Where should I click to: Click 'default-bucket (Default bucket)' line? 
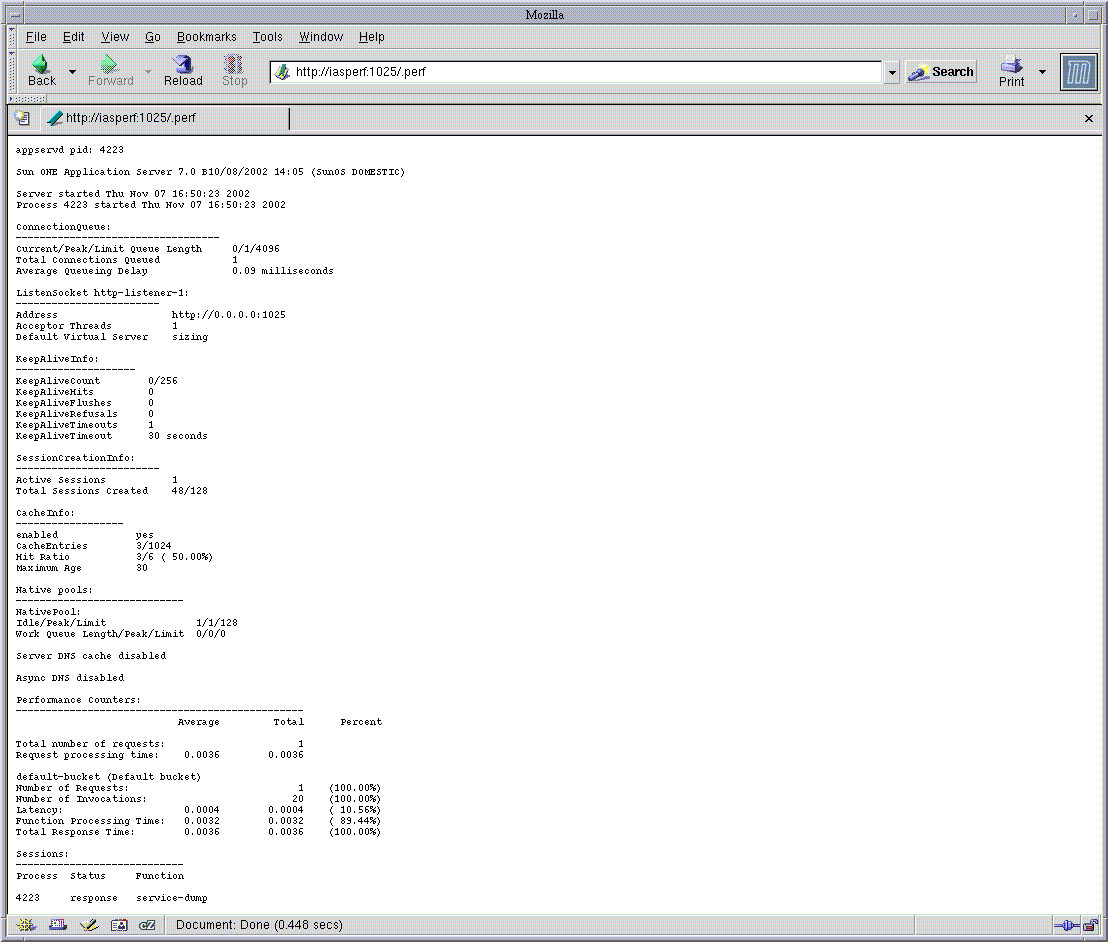108,777
